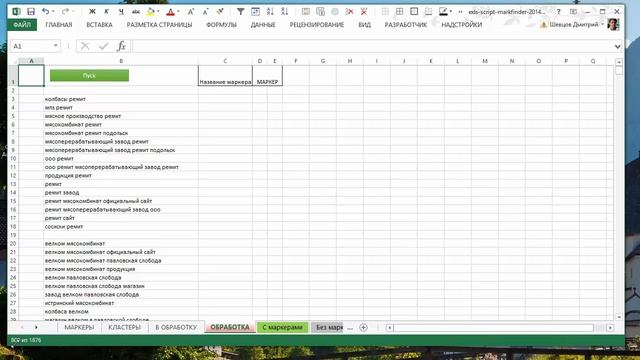Viewport: 640px width, 360px height.
Task: Click the icon right of the filter funnel
Action: coord(256,12)
